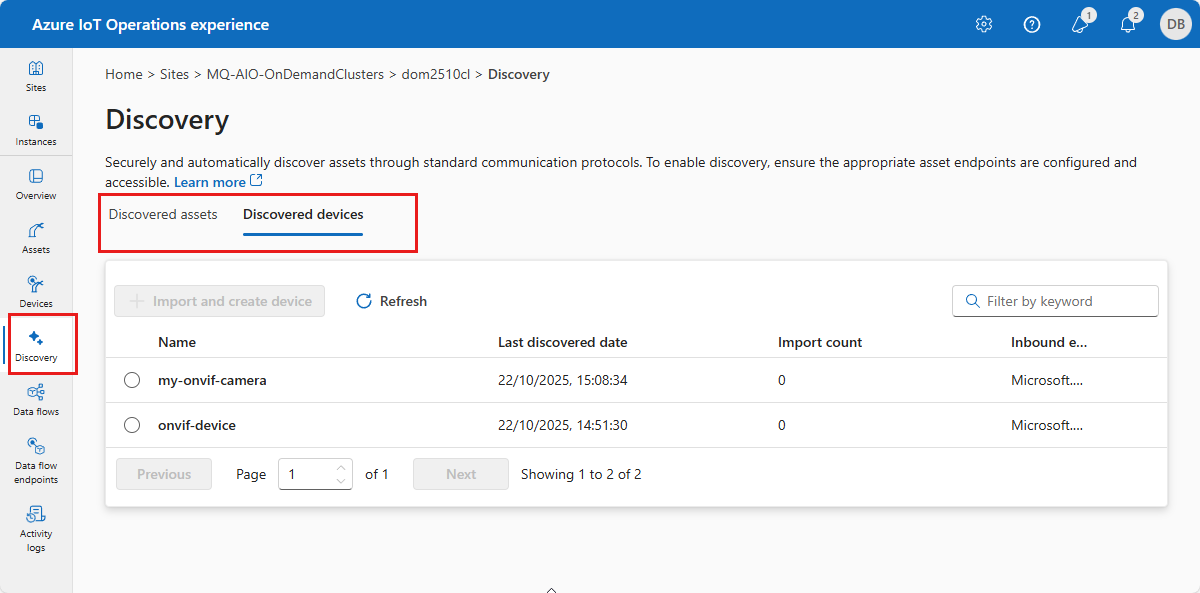Viewport: 1200px width, 593px height.
Task: Click the date 22/10/2025, 14:51:30
Action: (x=562, y=425)
